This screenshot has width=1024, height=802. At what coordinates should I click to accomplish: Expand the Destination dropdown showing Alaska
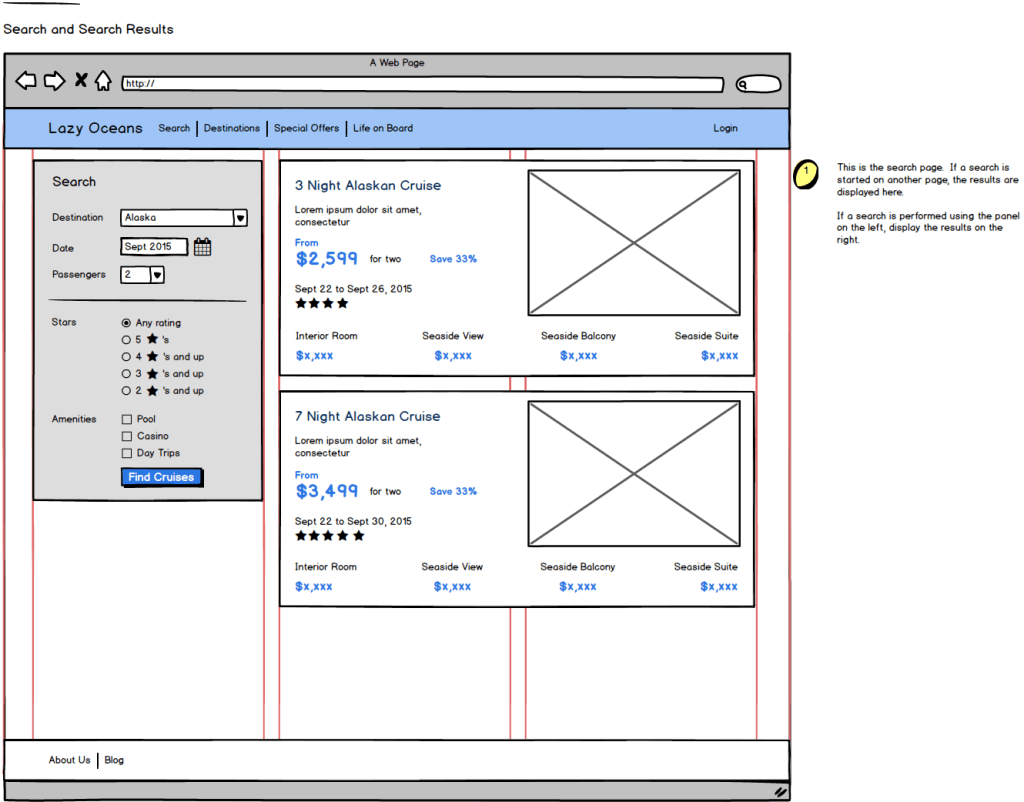240,218
